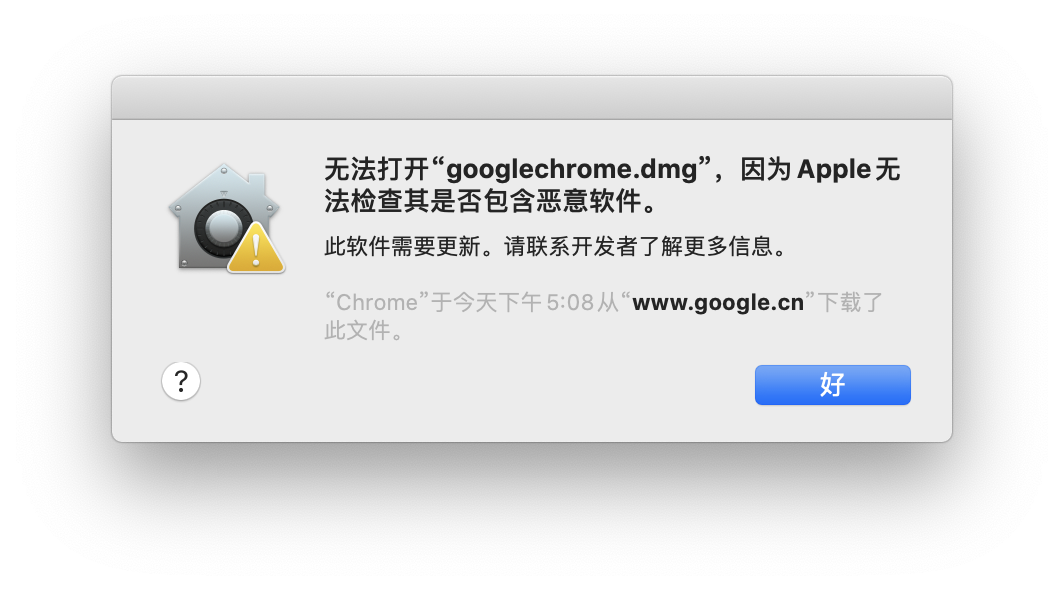The width and height of the screenshot is (1064, 590).
Task: Click the 下载了 text after the URL
Action: (850, 302)
